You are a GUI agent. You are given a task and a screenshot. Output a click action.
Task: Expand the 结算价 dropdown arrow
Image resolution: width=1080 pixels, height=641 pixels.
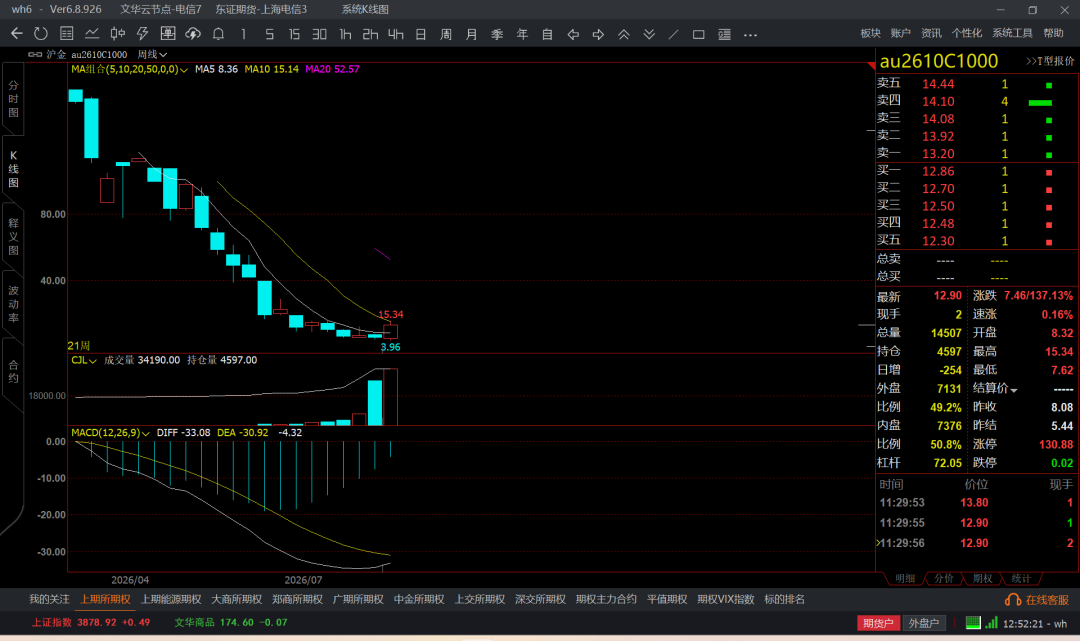coord(1014,390)
